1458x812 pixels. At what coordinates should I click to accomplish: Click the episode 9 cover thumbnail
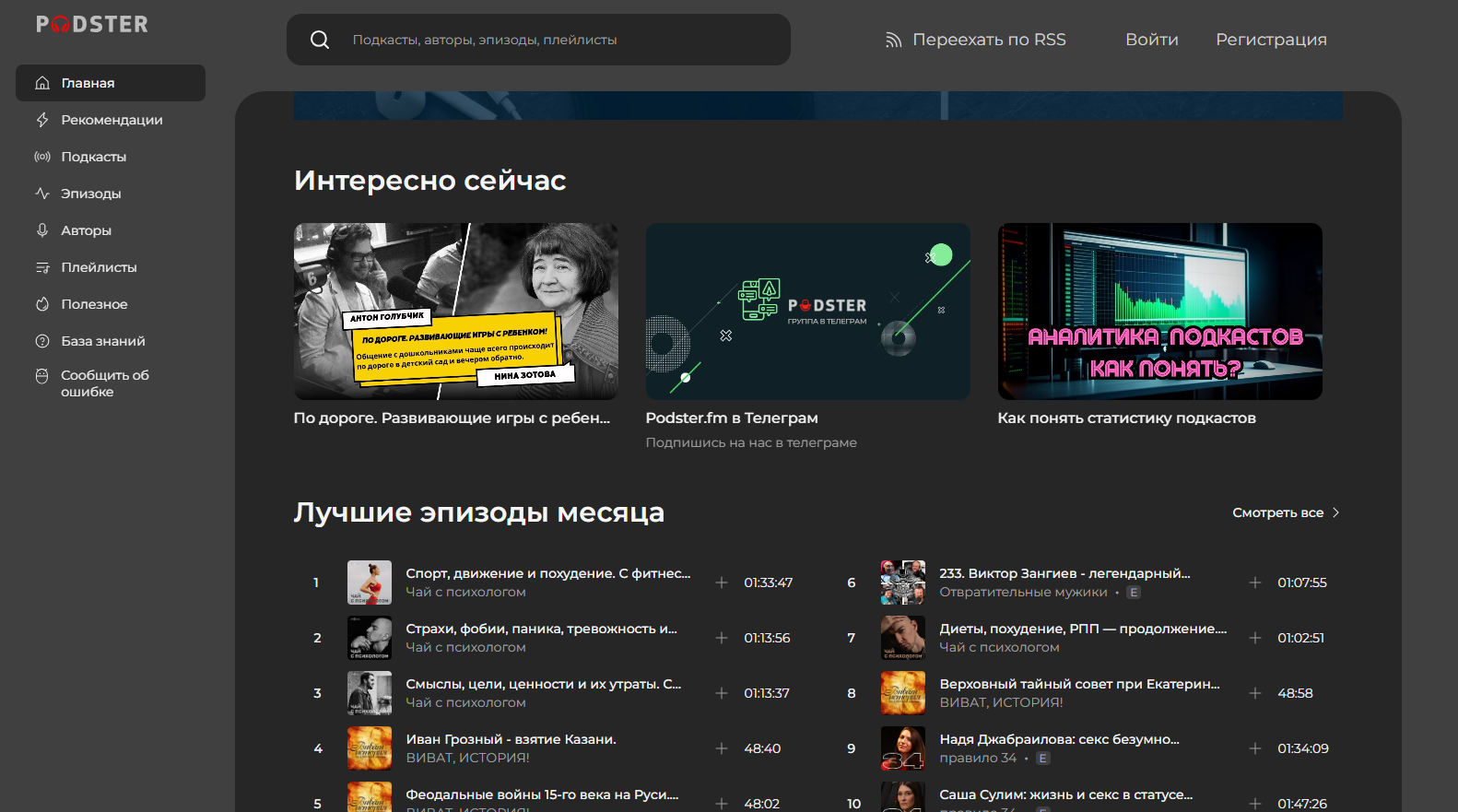tap(903, 748)
